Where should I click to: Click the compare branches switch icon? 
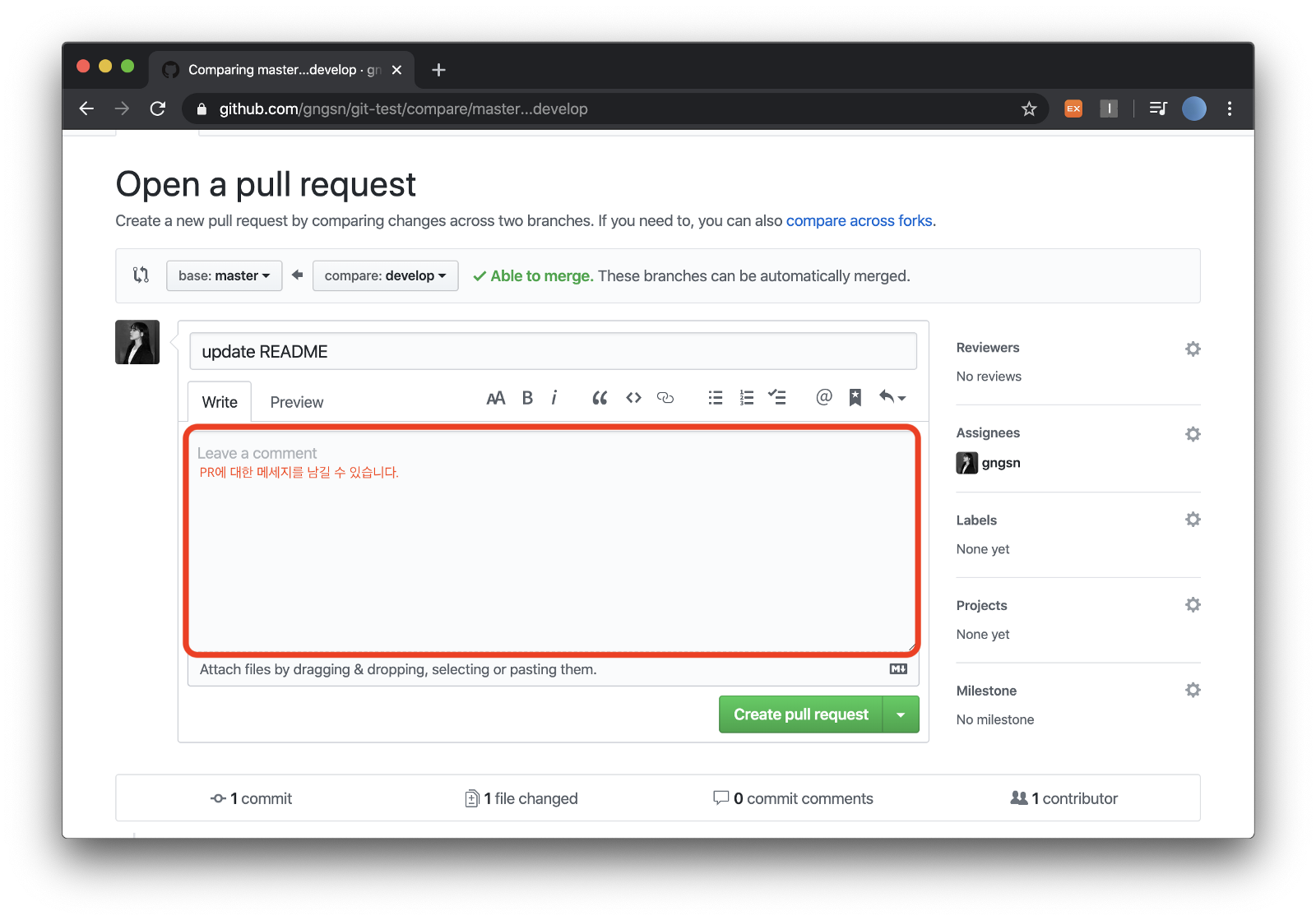click(x=141, y=275)
